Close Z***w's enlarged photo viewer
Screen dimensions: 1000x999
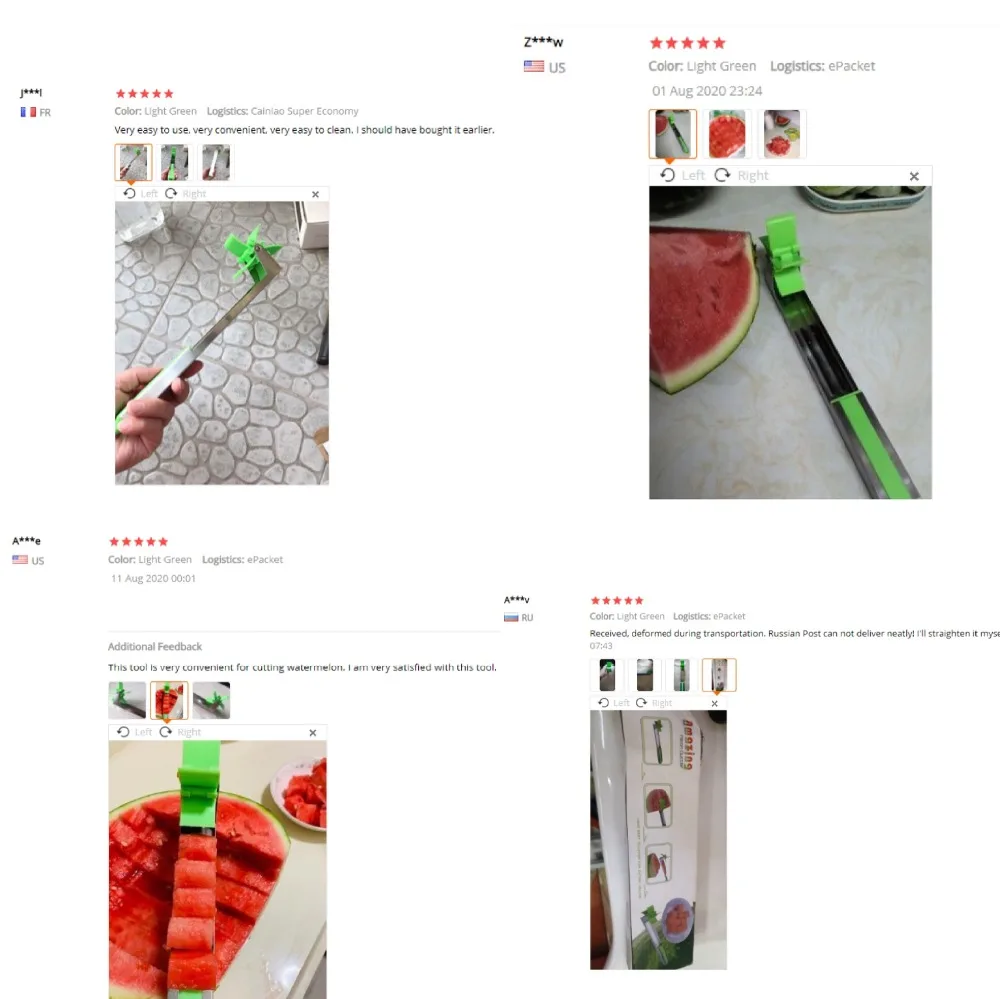point(914,176)
